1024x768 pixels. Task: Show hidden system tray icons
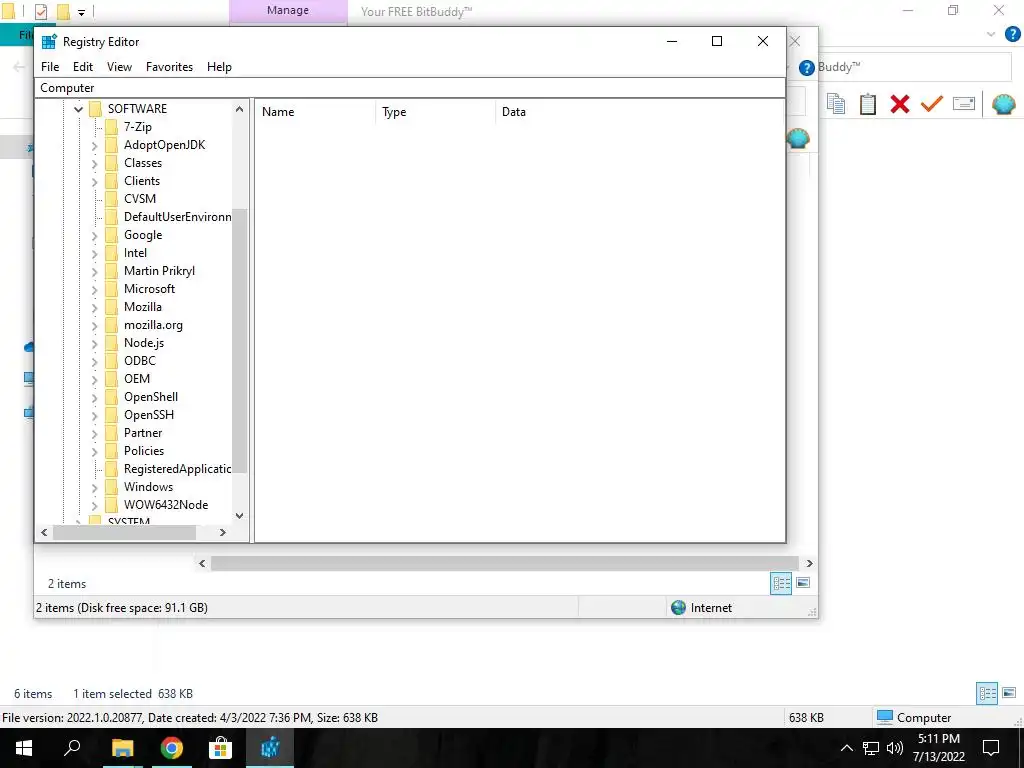click(x=846, y=748)
